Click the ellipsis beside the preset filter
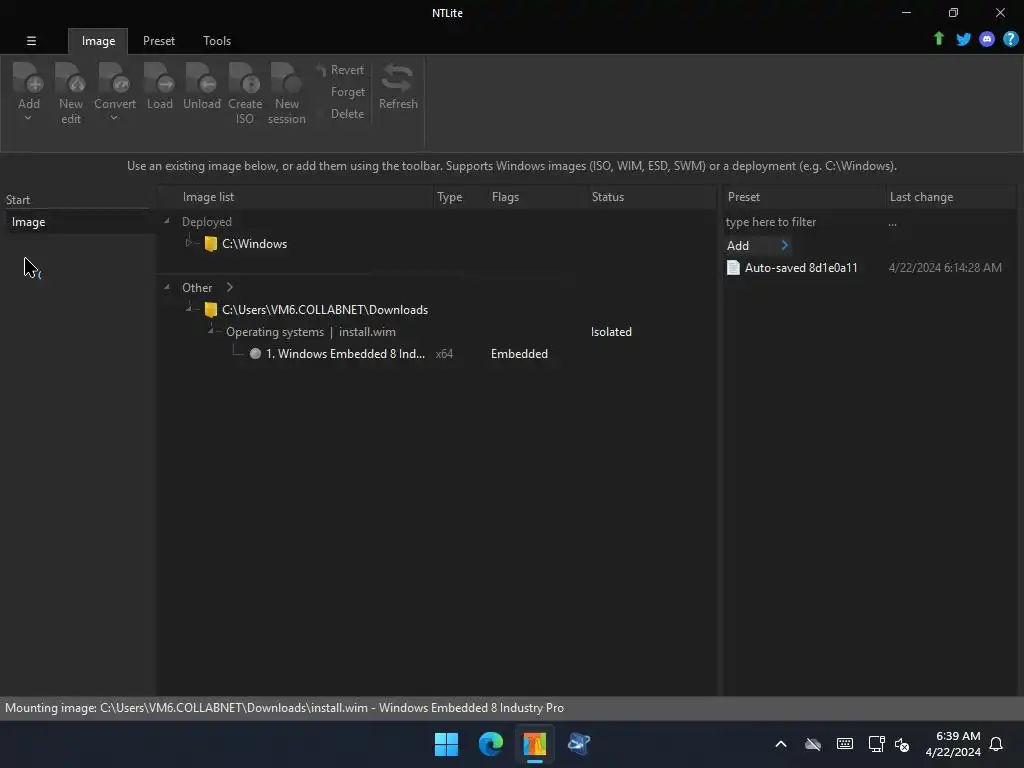 click(892, 223)
